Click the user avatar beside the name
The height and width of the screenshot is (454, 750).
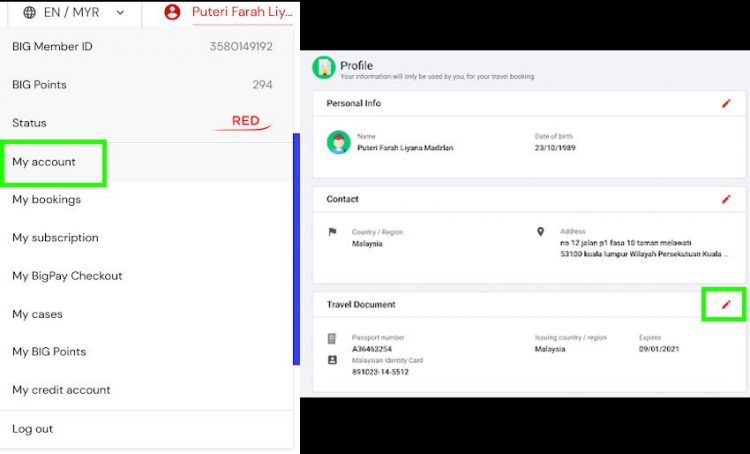coord(338,142)
